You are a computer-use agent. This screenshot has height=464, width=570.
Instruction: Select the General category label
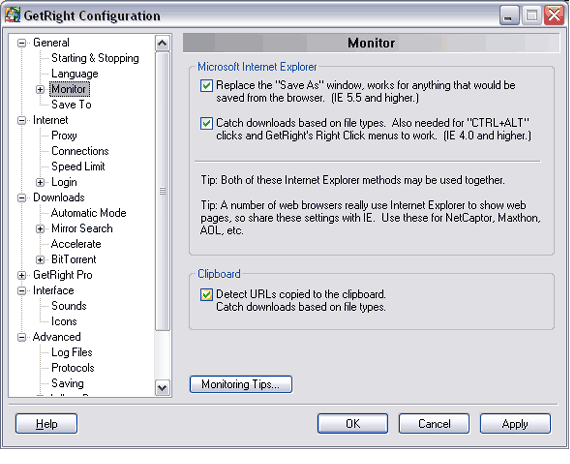click(x=51, y=43)
